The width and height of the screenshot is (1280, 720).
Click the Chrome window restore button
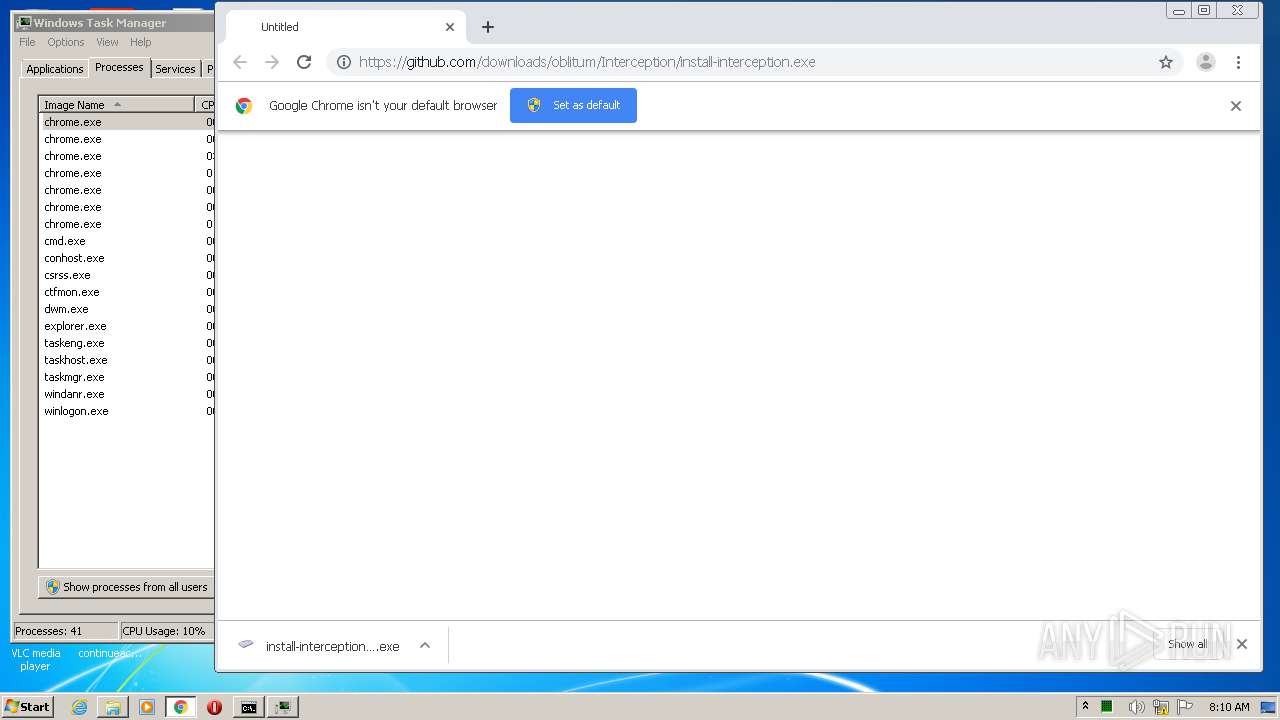click(x=1204, y=10)
